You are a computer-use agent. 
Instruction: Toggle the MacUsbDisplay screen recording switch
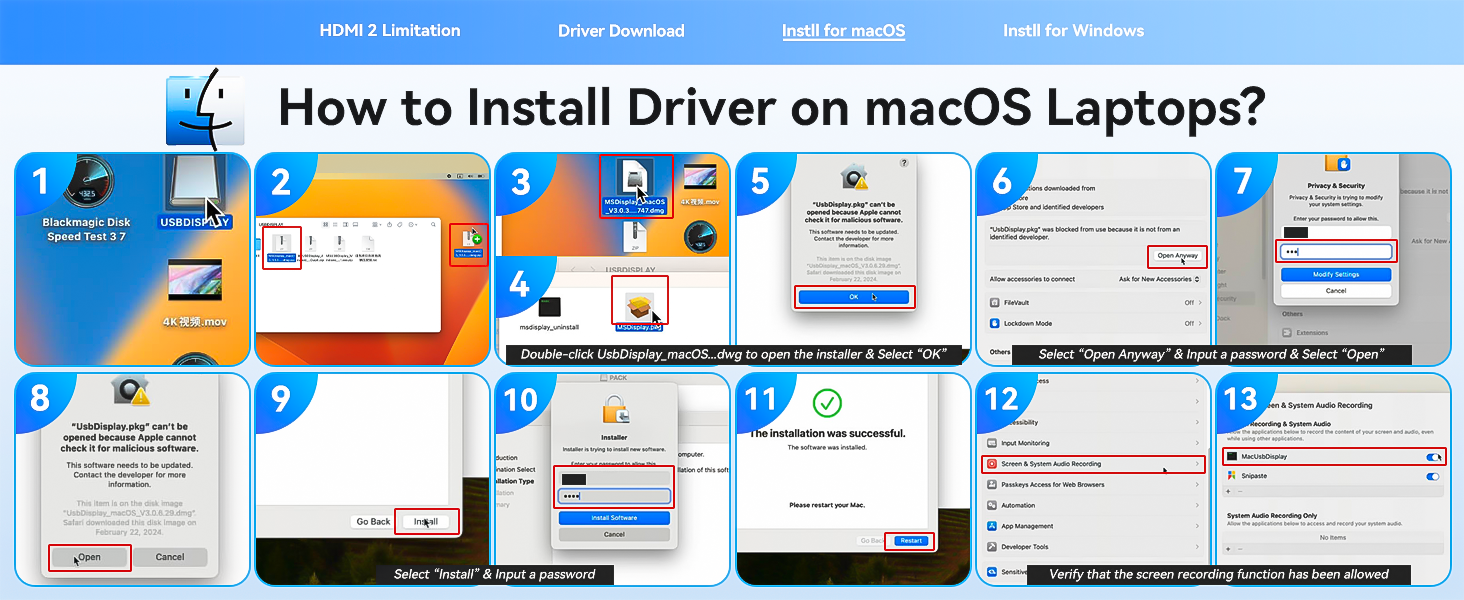tap(1434, 457)
